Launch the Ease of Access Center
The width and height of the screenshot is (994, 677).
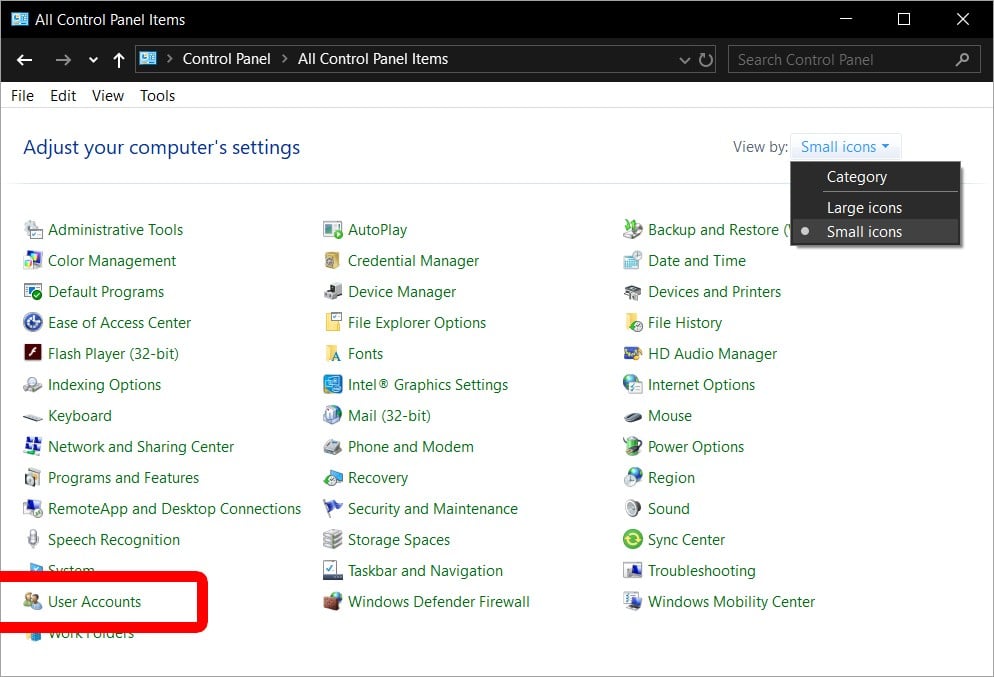coord(119,322)
